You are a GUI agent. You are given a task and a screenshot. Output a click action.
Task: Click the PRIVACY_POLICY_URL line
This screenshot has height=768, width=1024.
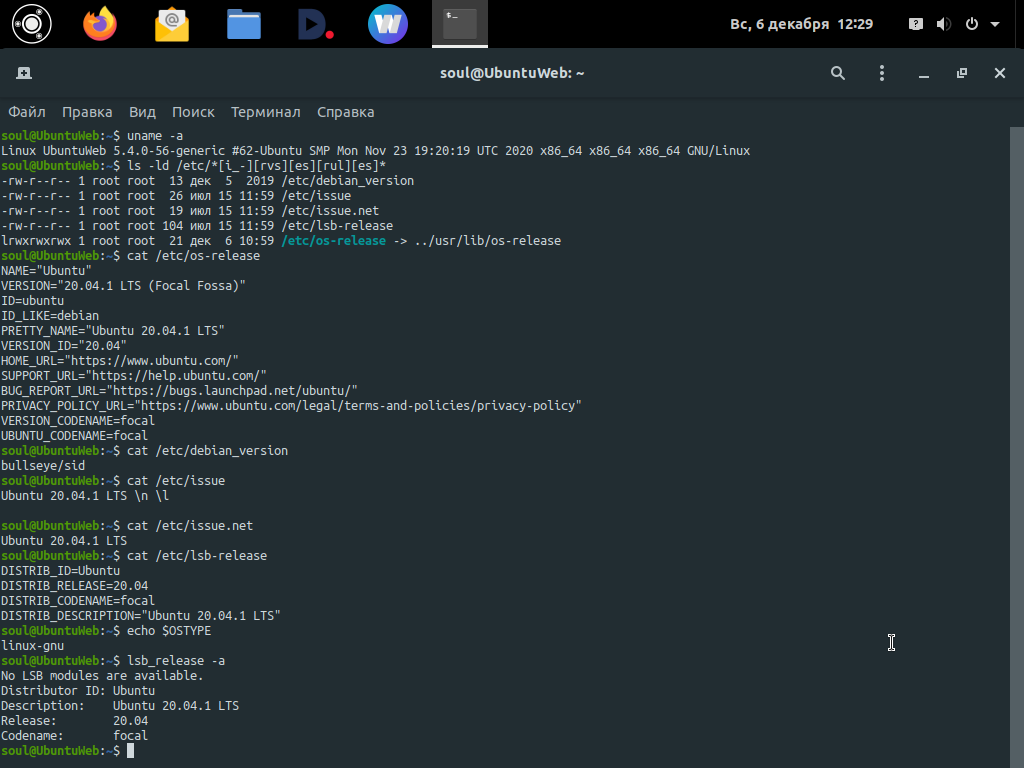click(x=291, y=406)
